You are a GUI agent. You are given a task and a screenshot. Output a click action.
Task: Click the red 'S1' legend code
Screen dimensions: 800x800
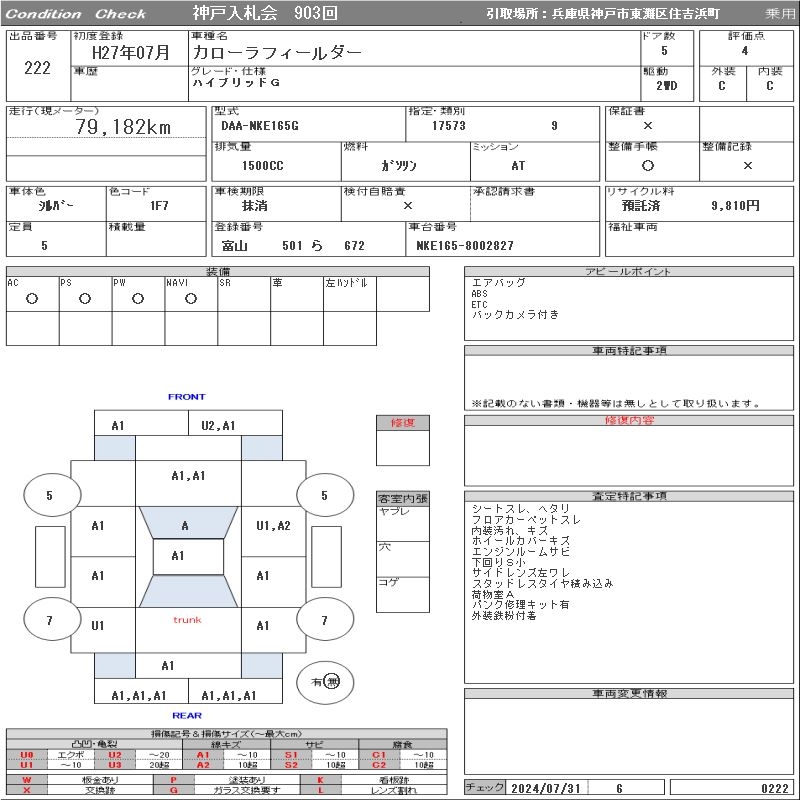coord(291,755)
